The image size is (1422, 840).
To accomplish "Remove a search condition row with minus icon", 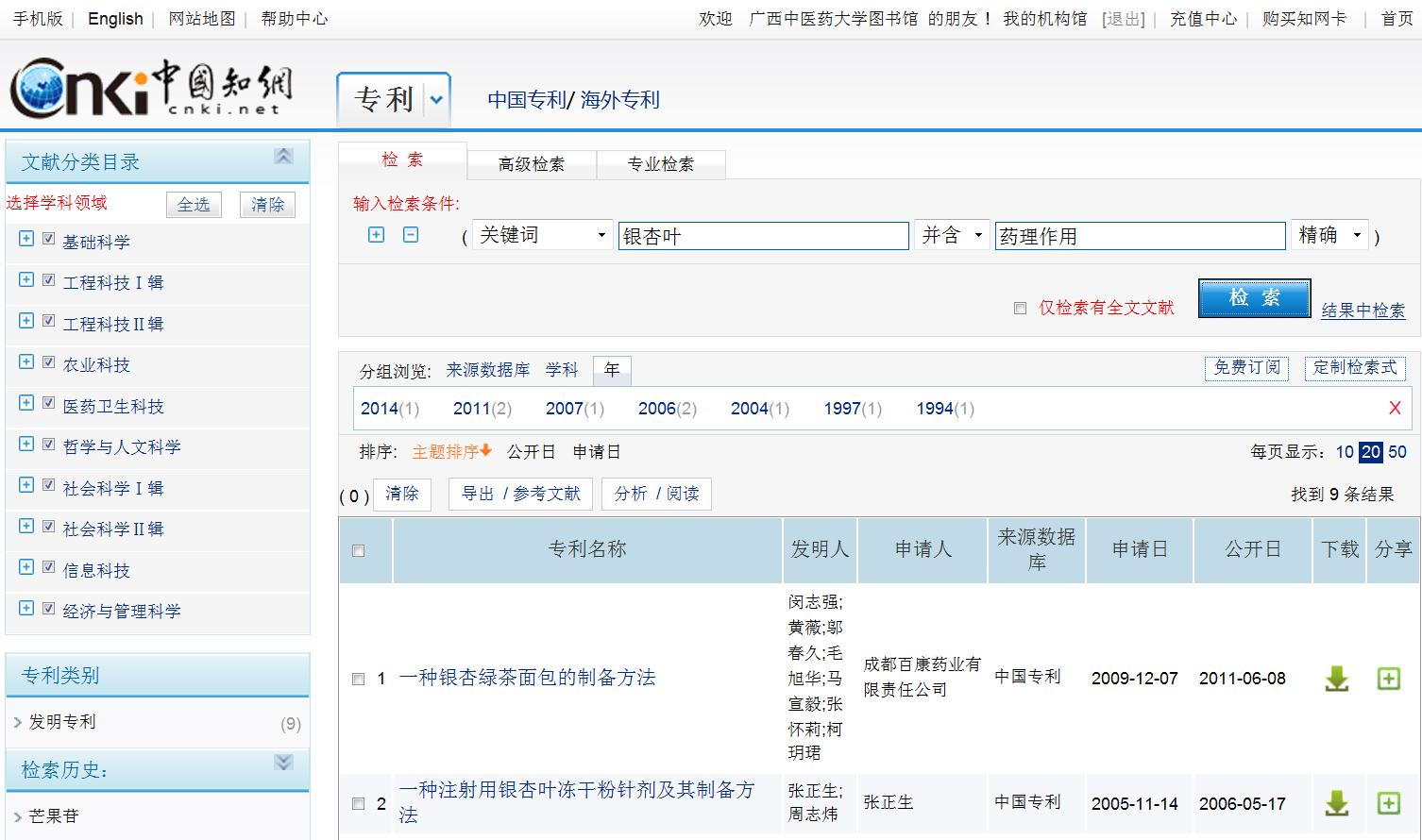I will [x=411, y=235].
